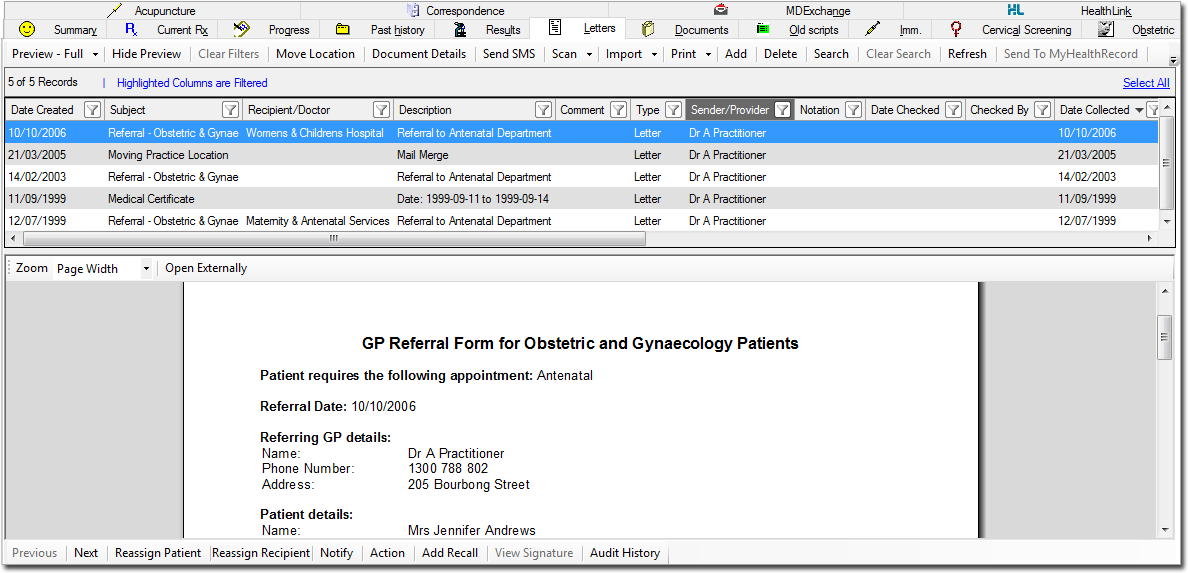Expand the Print dropdown arrow
The width and height of the screenshot is (1188, 573).
[x=708, y=54]
